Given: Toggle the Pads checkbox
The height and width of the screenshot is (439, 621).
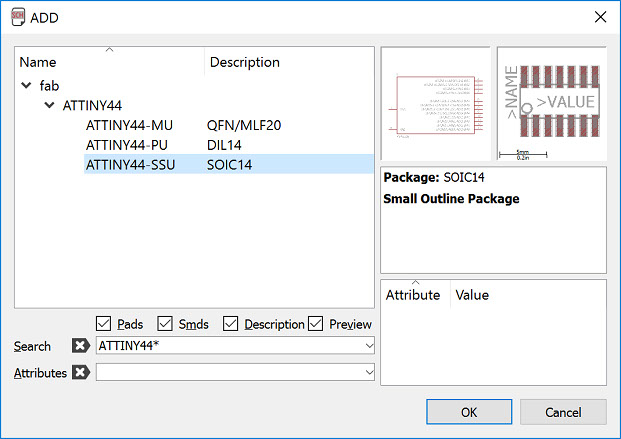Looking at the screenshot, I should pos(103,324).
